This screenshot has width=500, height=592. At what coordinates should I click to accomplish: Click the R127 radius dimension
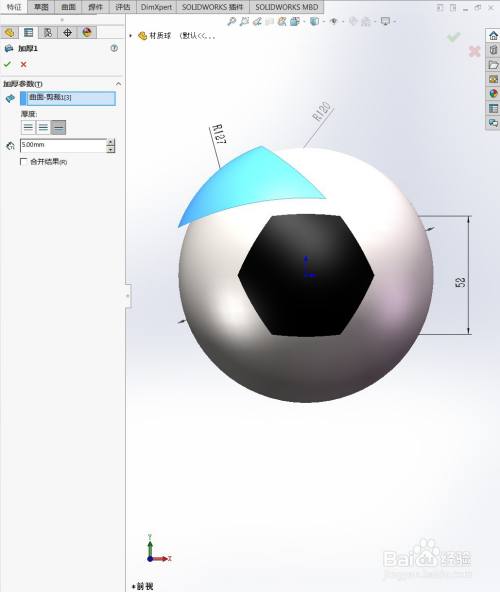pyautogui.click(x=219, y=133)
